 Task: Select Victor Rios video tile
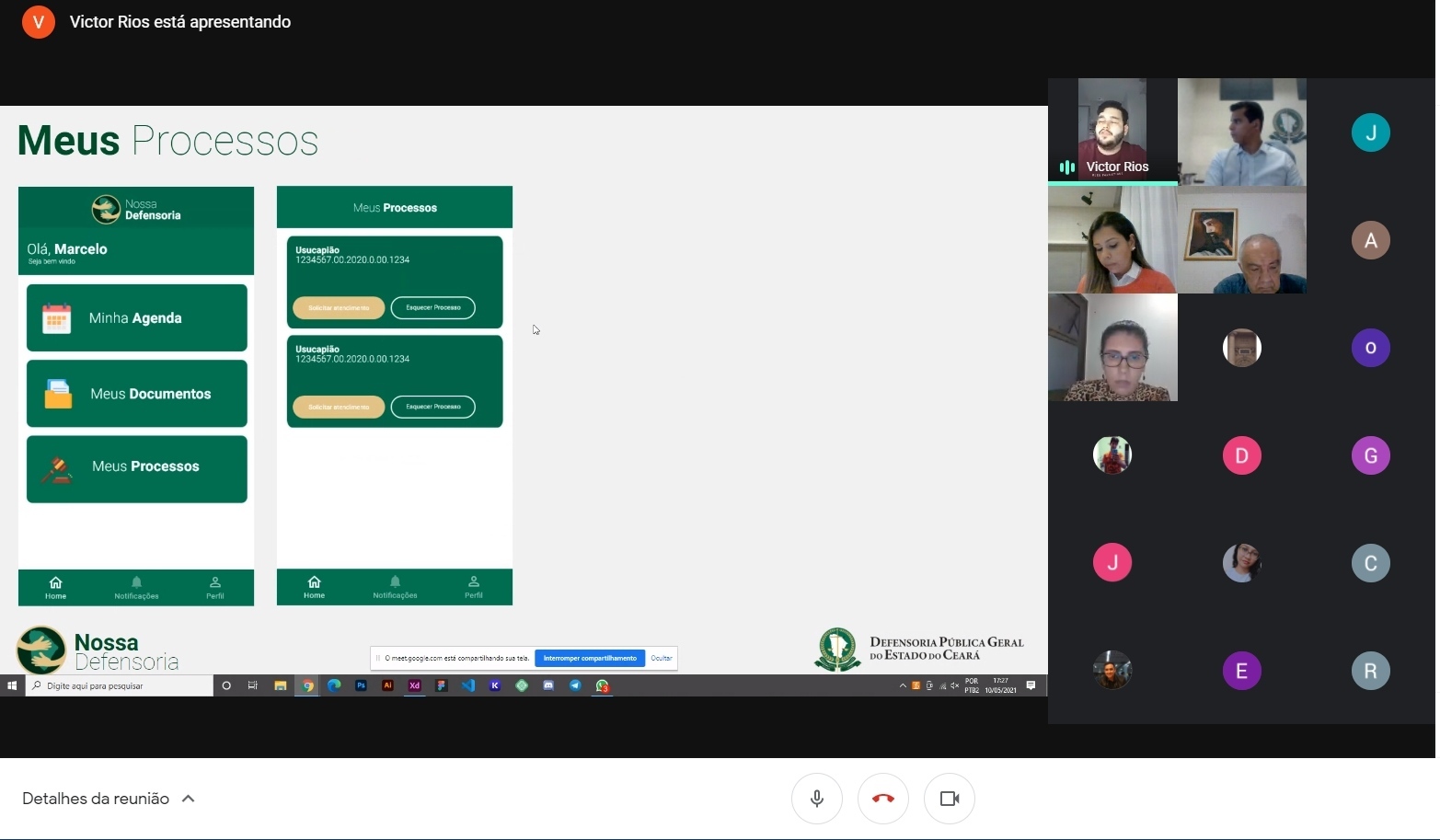pos(1112,131)
